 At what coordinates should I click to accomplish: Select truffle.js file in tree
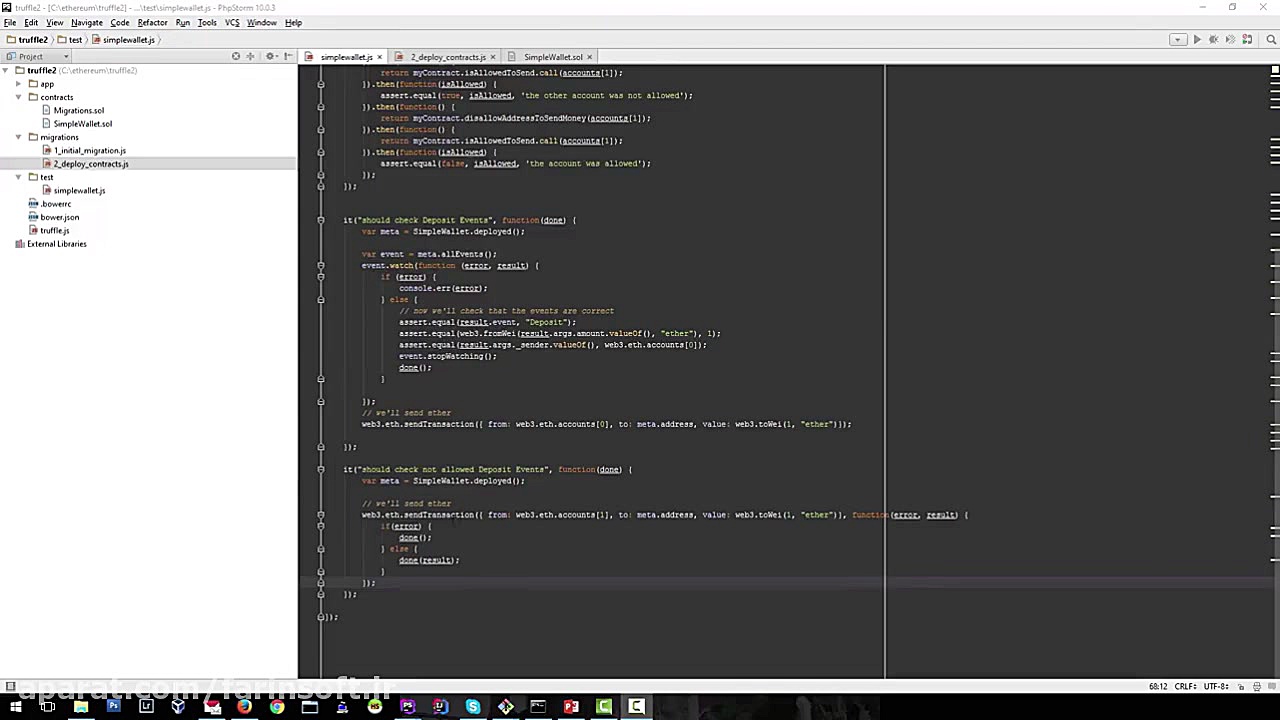tap(55, 231)
